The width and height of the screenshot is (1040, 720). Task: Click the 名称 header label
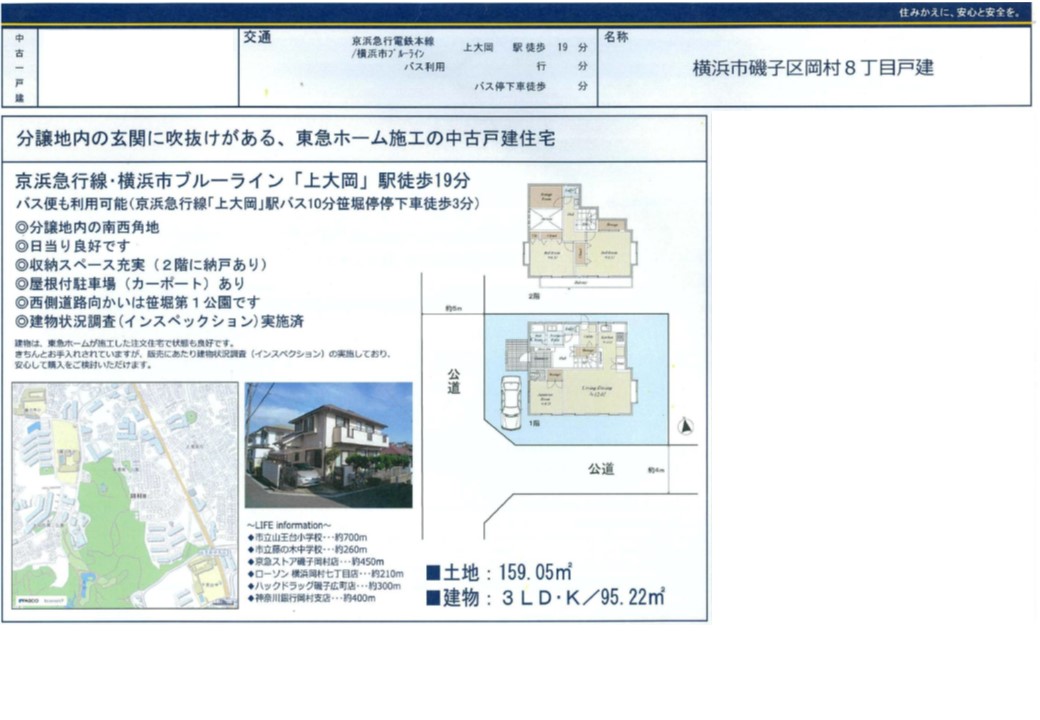click(x=617, y=38)
